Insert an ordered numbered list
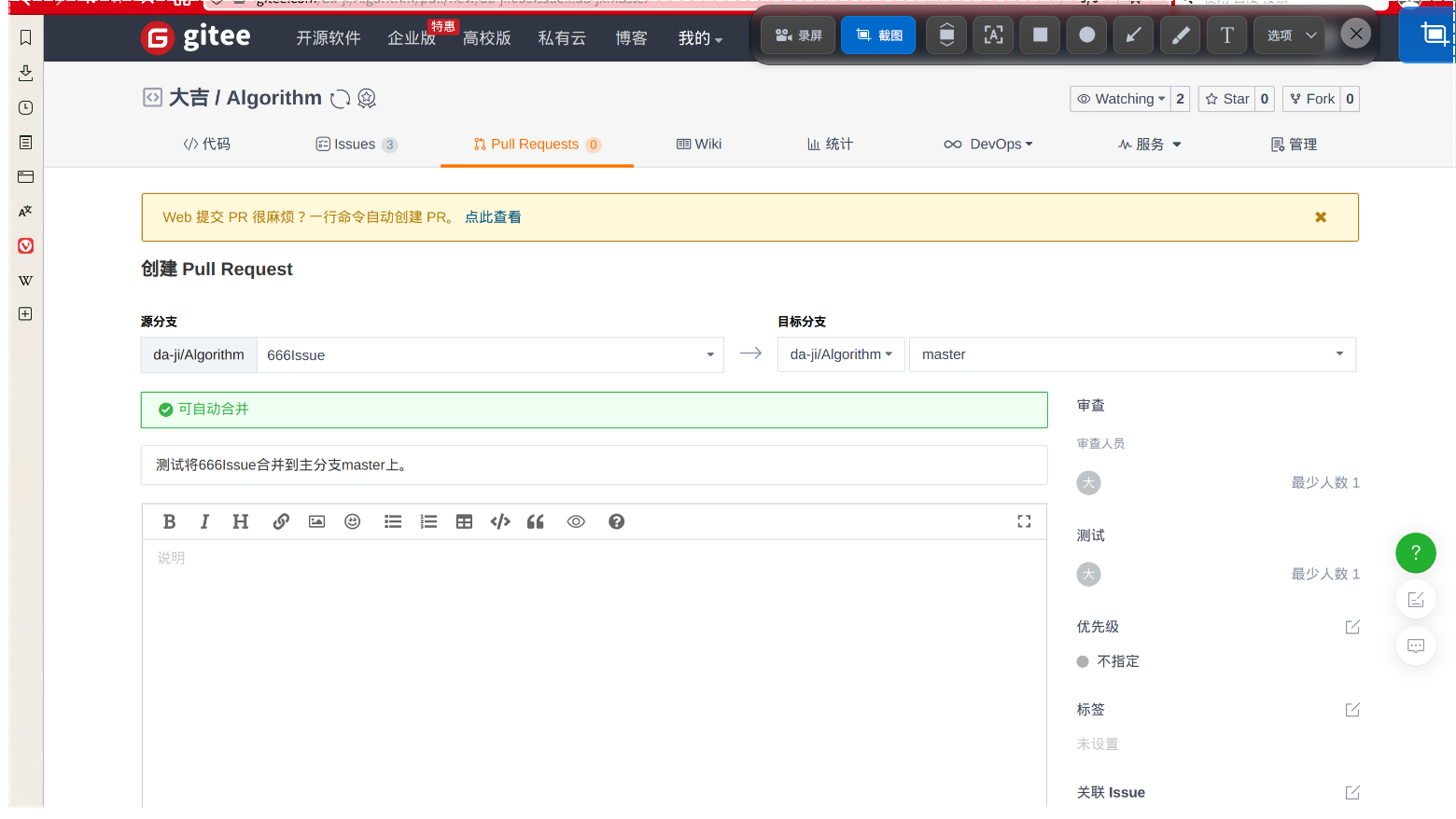 pyautogui.click(x=428, y=521)
